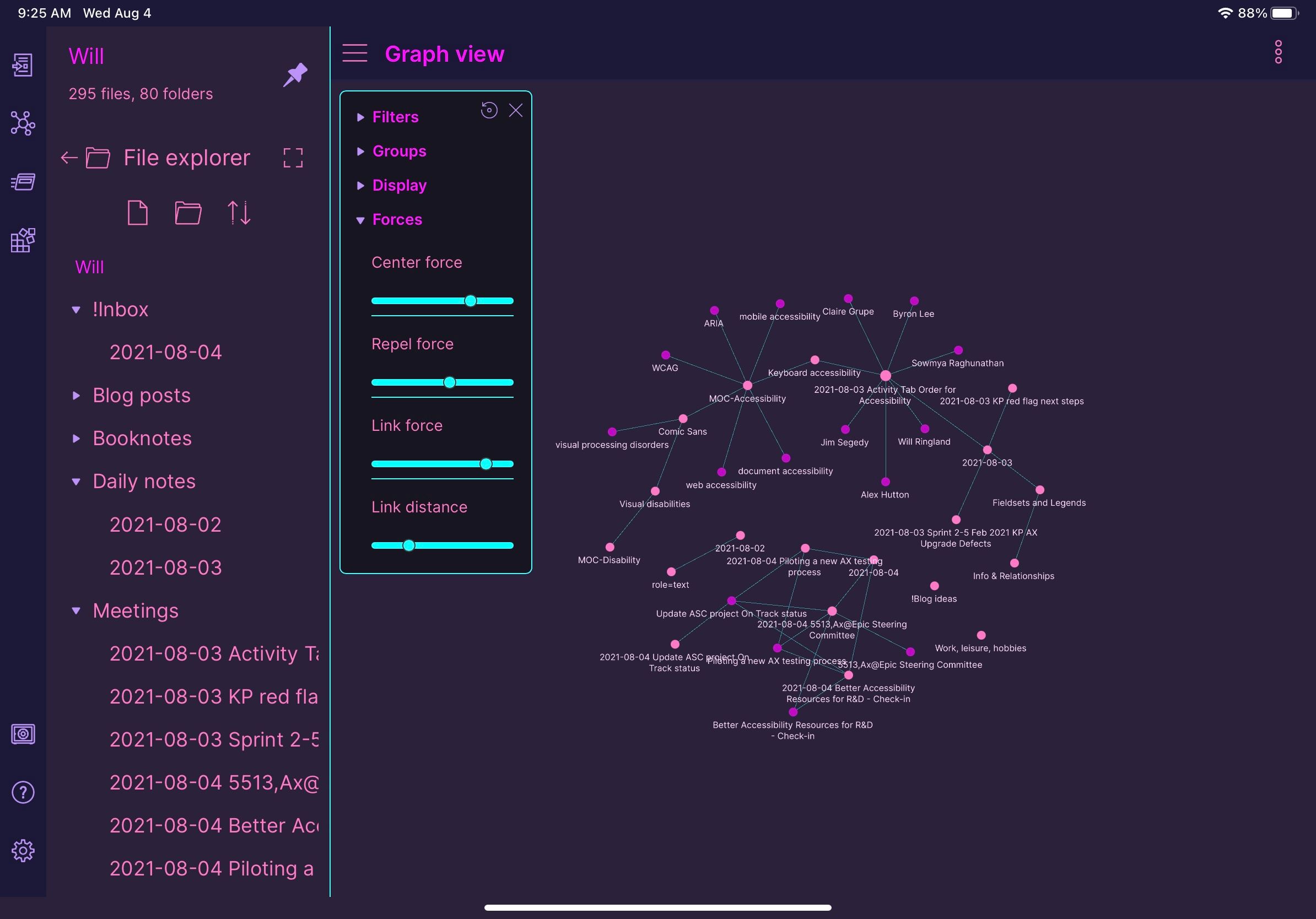Open the 2021-08-03 Sprint 2-5 note
Screen dimensions: 1316x919
(214, 740)
